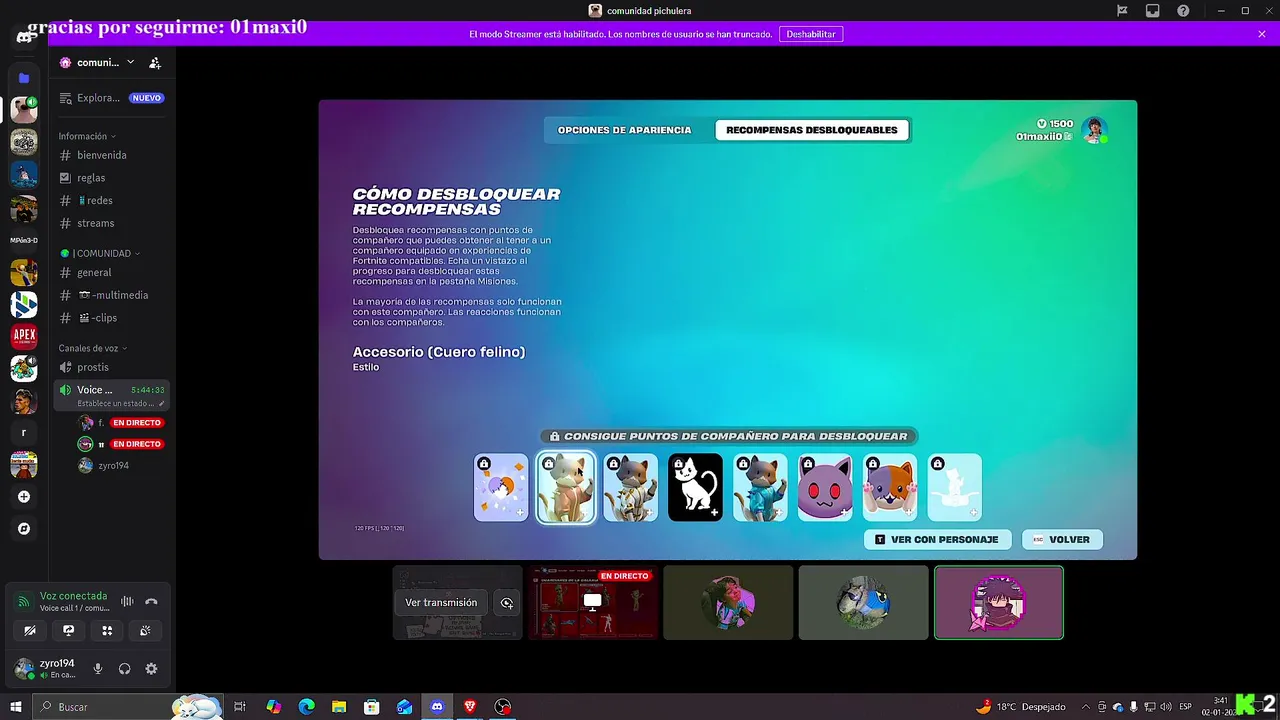Open Windows Start menu
The width and height of the screenshot is (1280, 720).
pos(16,707)
